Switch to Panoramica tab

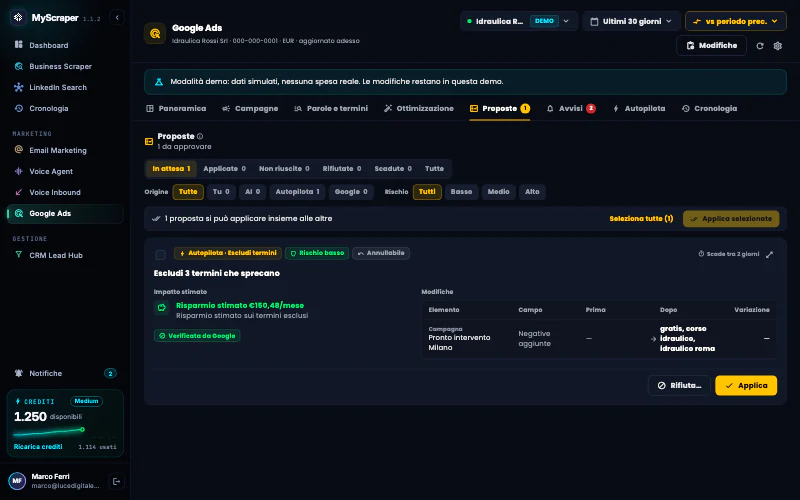[x=176, y=109]
